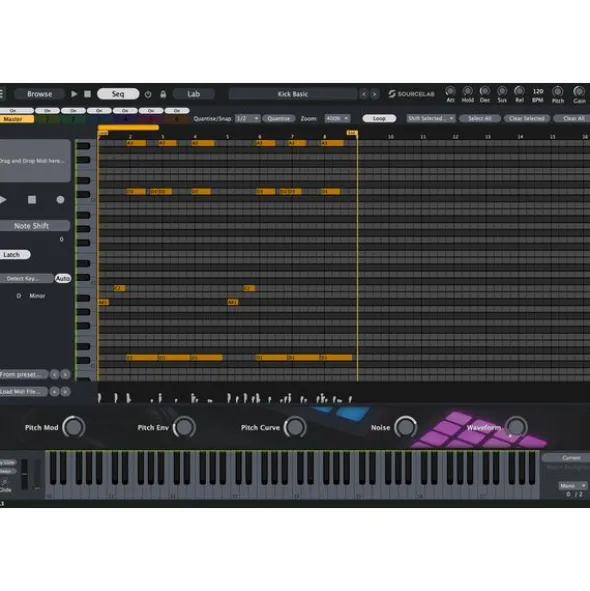Click the Clear All button
Image resolution: width=590 pixels, height=591 pixels.
point(573,118)
